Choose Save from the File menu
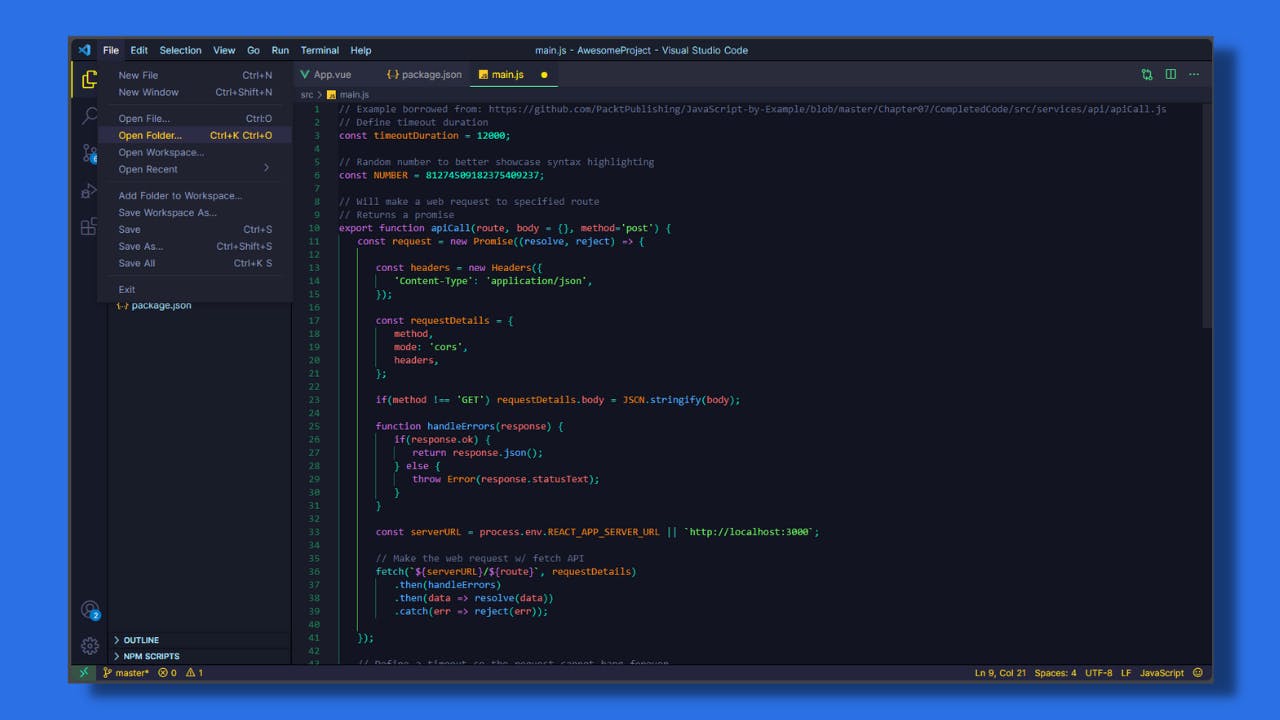Image resolution: width=1280 pixels, height=720 pixels. click(x=195, y=229)
